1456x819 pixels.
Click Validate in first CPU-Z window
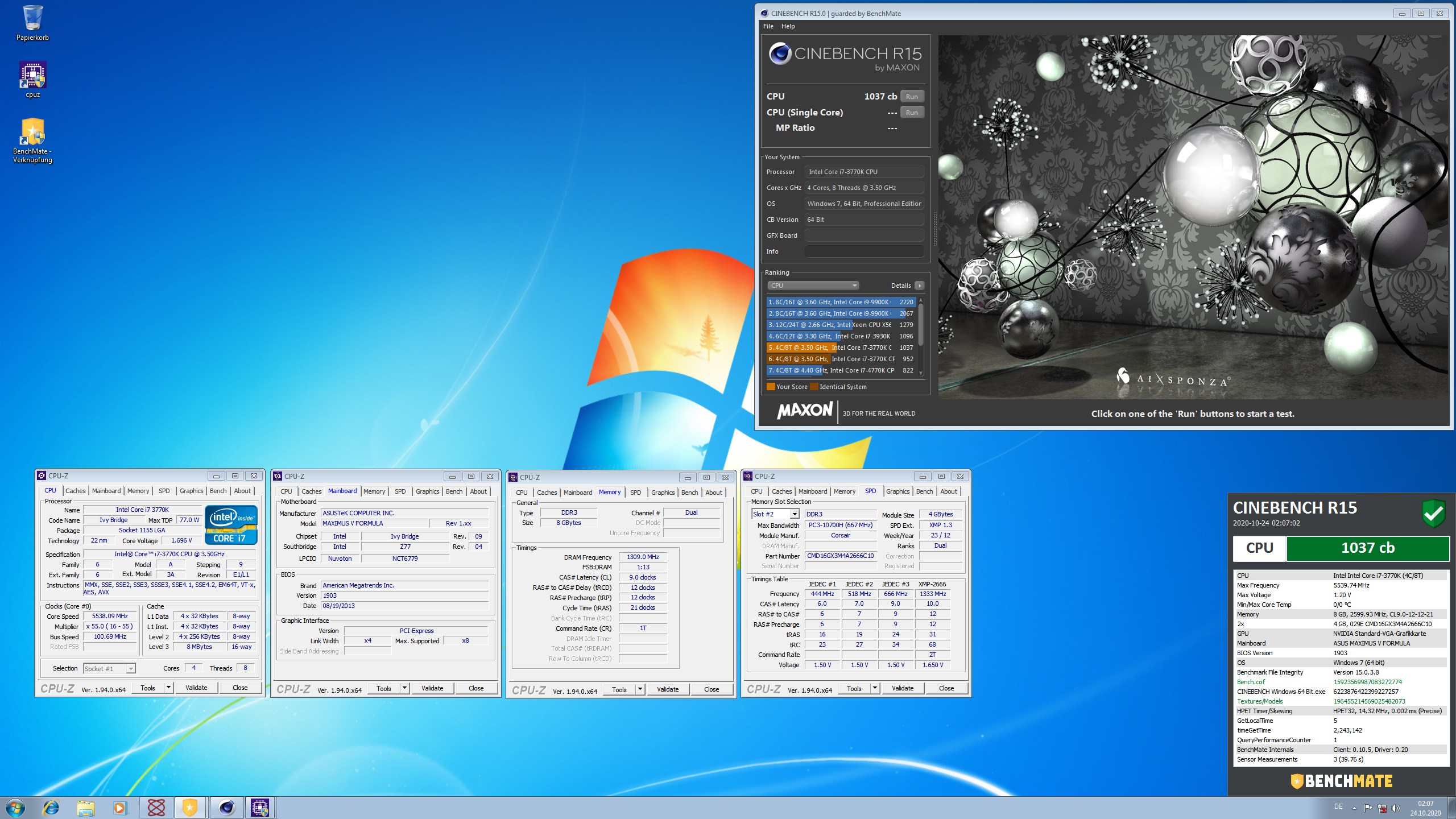pyautogui.click(x=196, y=688)
